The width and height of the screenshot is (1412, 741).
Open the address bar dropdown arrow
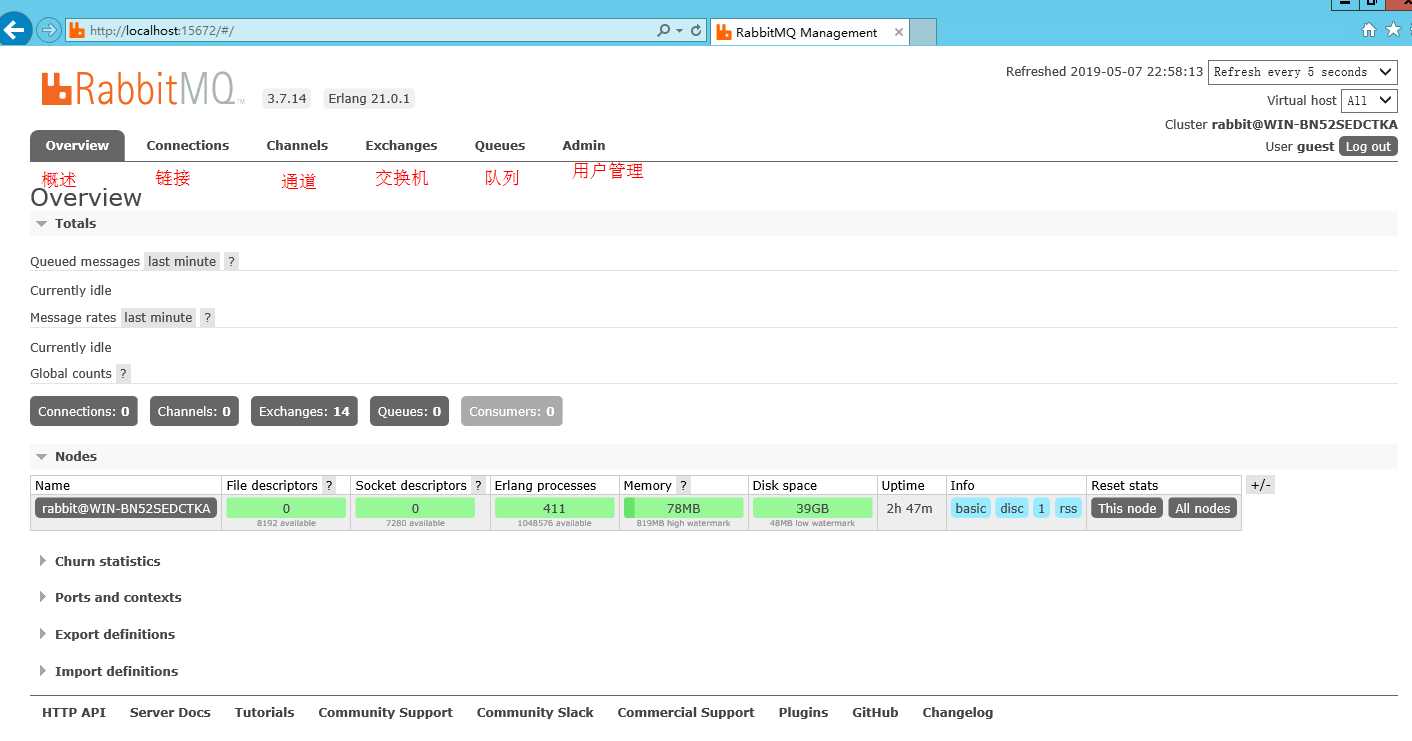coord(680,31)
